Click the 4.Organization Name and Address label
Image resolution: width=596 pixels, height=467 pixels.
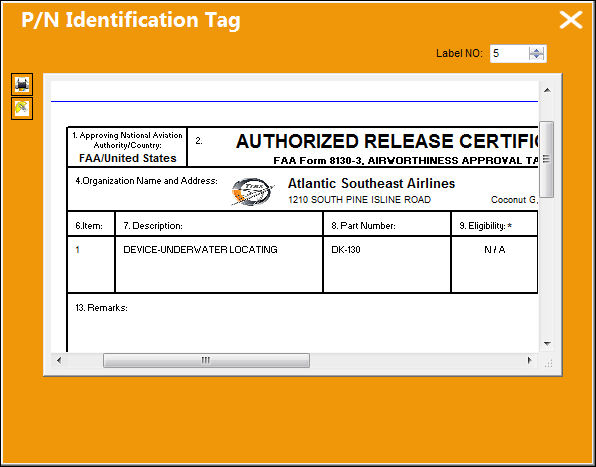[x=146, y=181]
